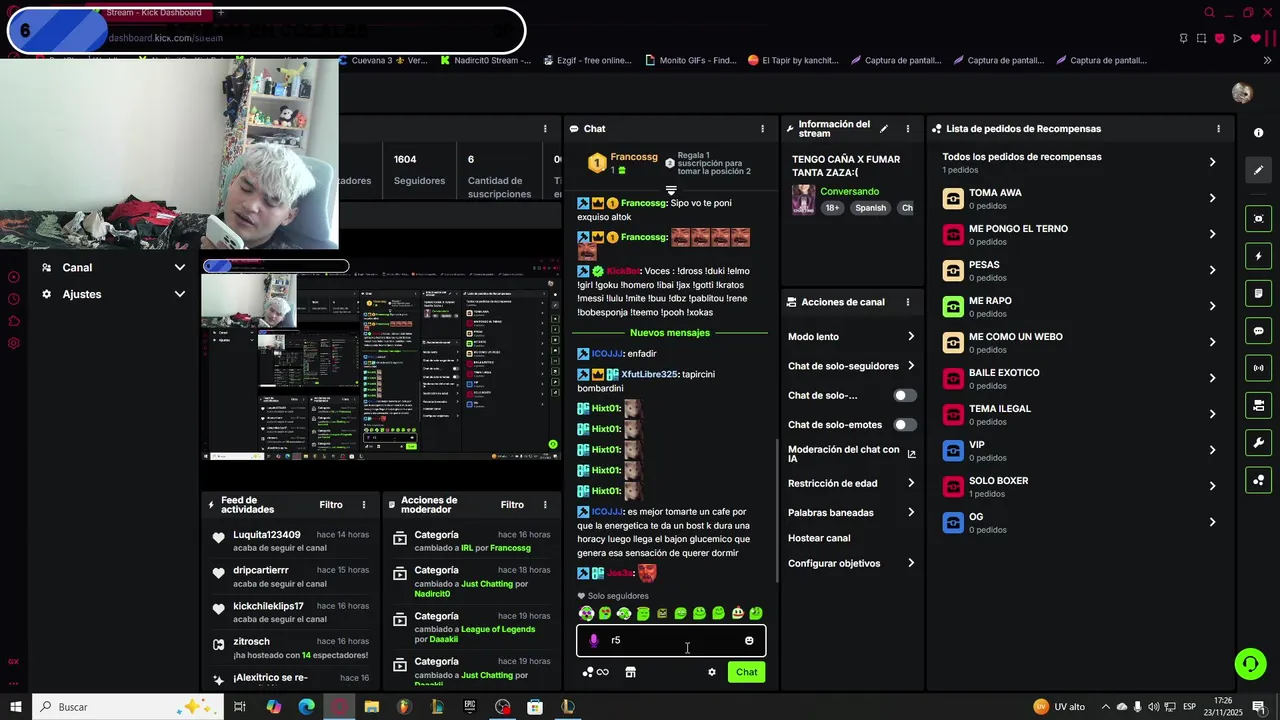Open Microsoft Edge from taskbar
Image resolution: width=1280 pixels, height=720 pixels.
point(307,707)
